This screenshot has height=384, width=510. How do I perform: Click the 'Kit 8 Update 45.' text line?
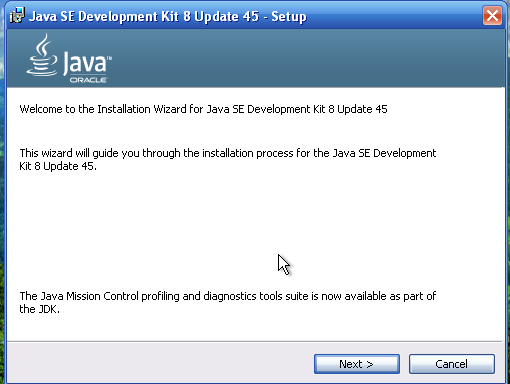point(58,166)
